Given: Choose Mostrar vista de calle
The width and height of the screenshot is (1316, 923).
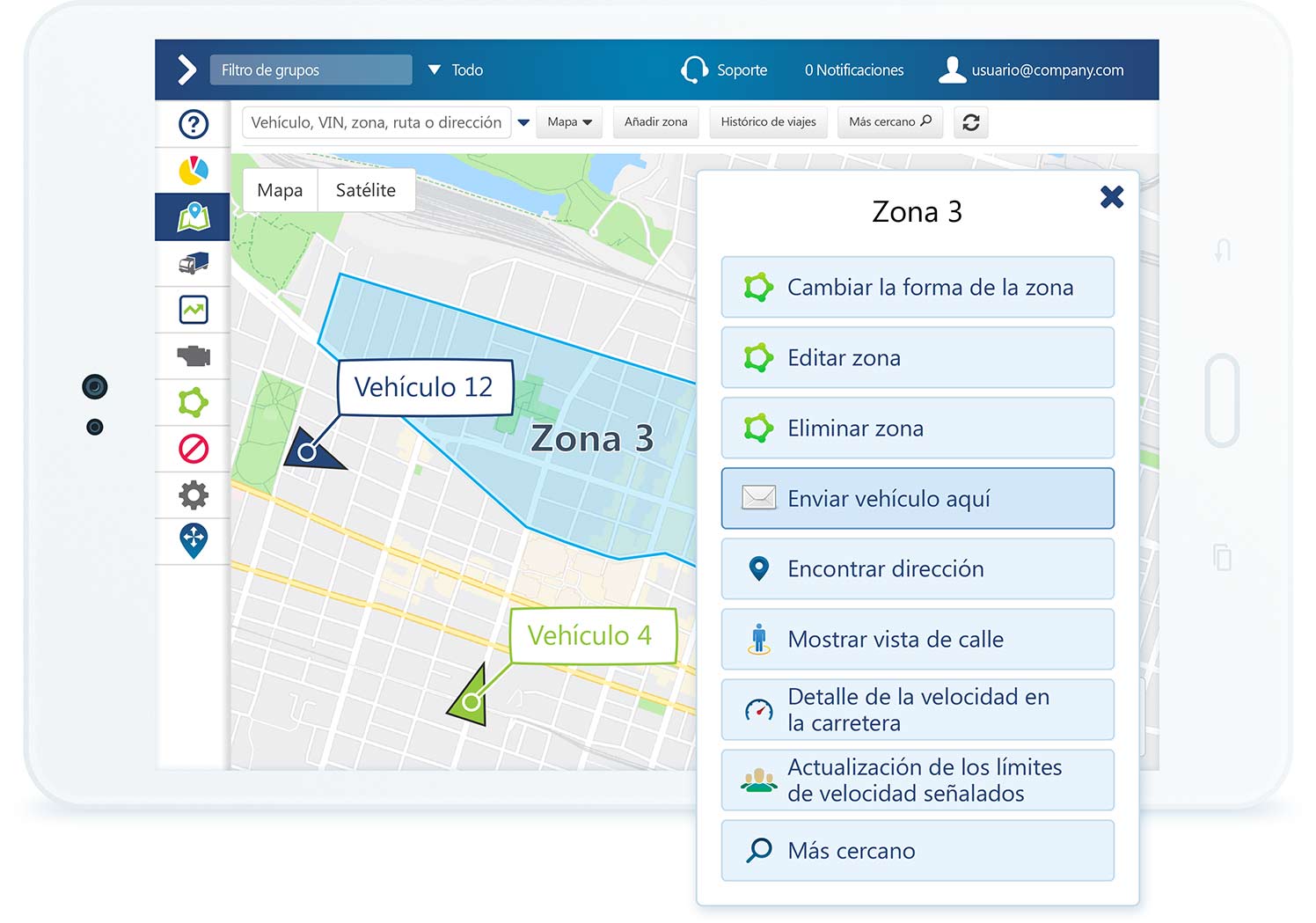Looking at the screenshot, I should coord(918,639).
